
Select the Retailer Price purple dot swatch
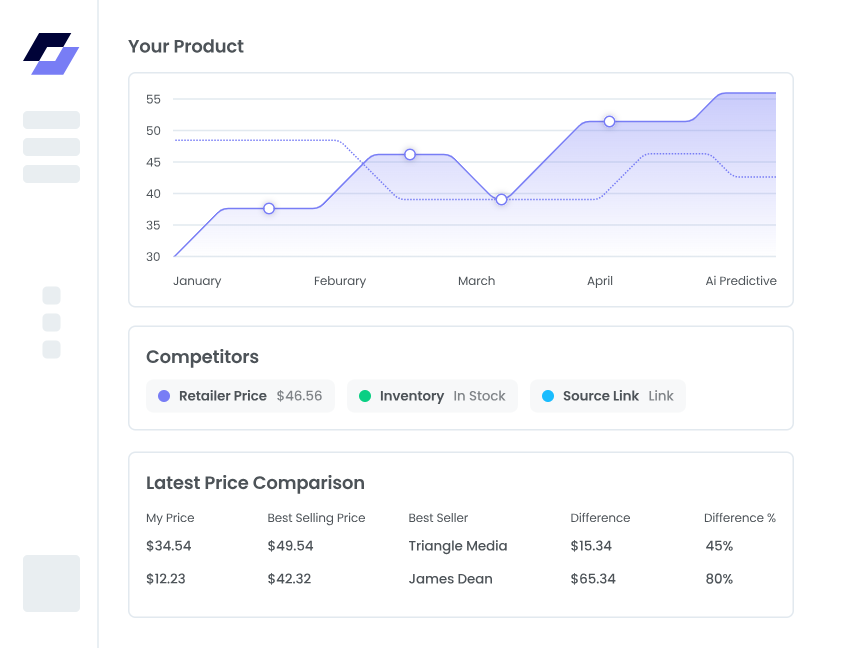pos(163,396)
